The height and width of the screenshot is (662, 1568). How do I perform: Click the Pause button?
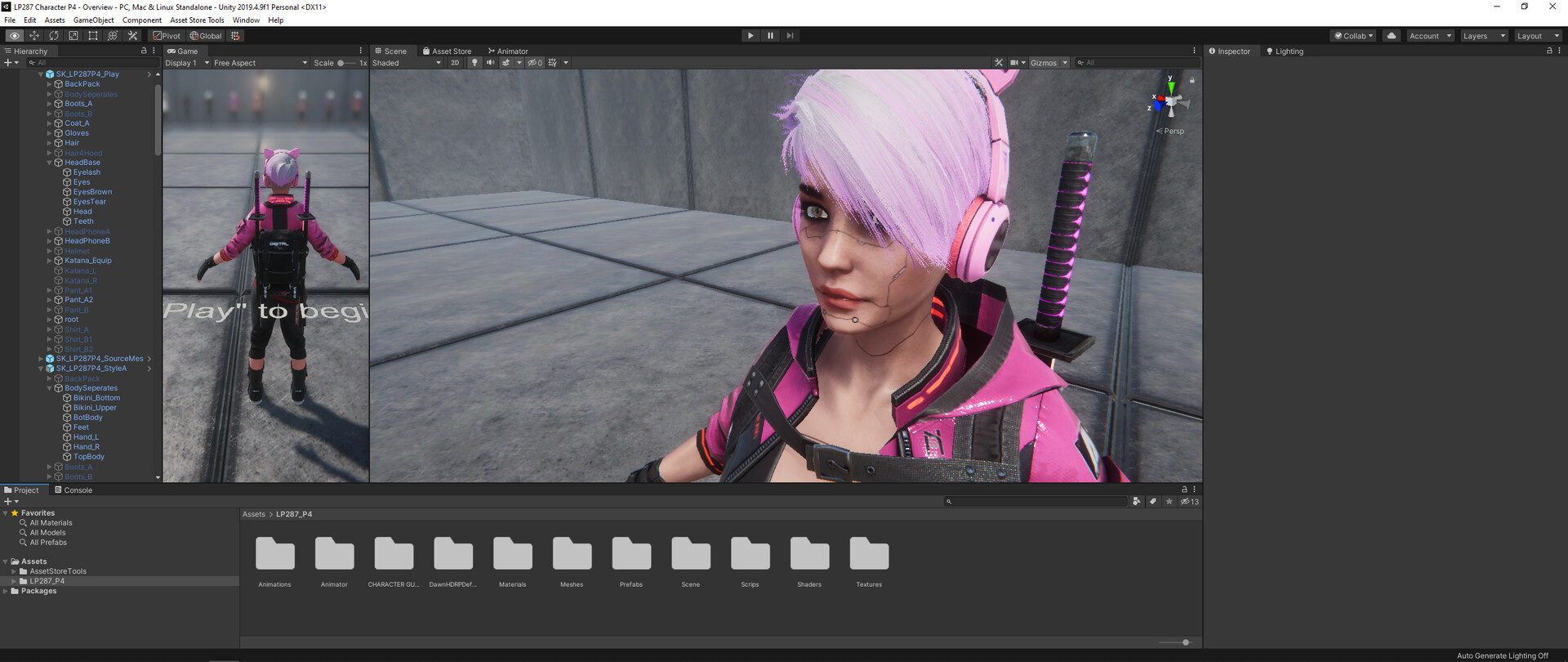[x=770, y=36]
